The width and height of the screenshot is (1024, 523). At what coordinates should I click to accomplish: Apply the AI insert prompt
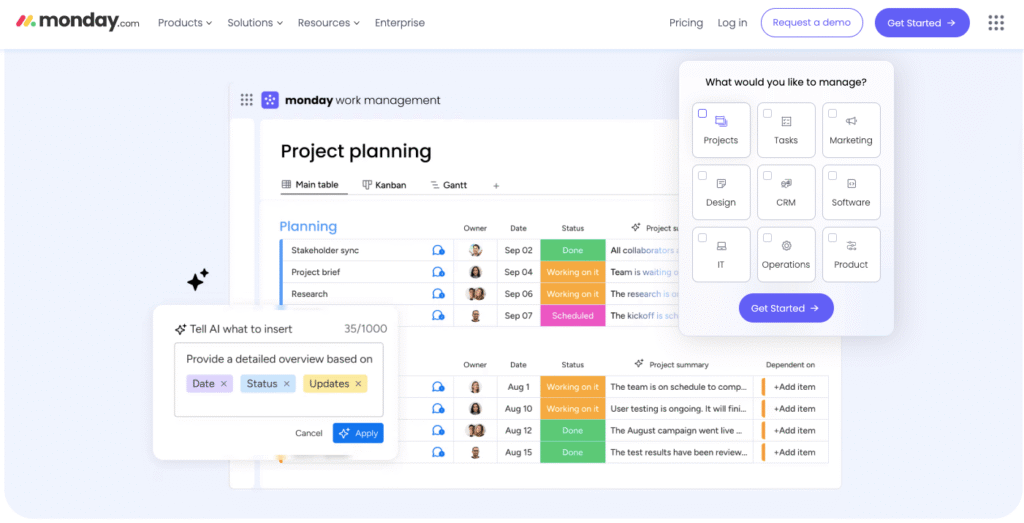point(358,434)
